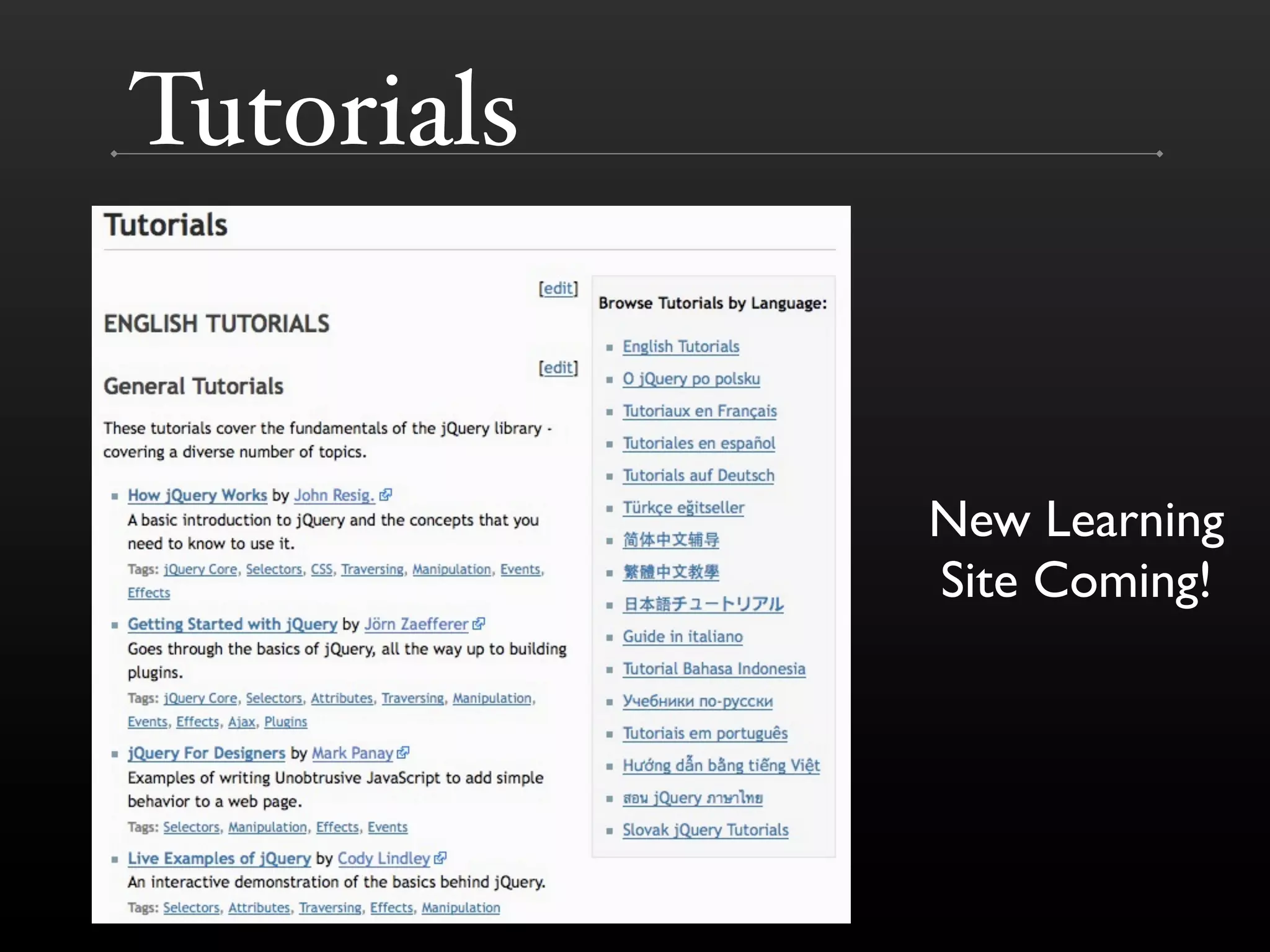Select Учебники по-русски link

coord(698,701)
